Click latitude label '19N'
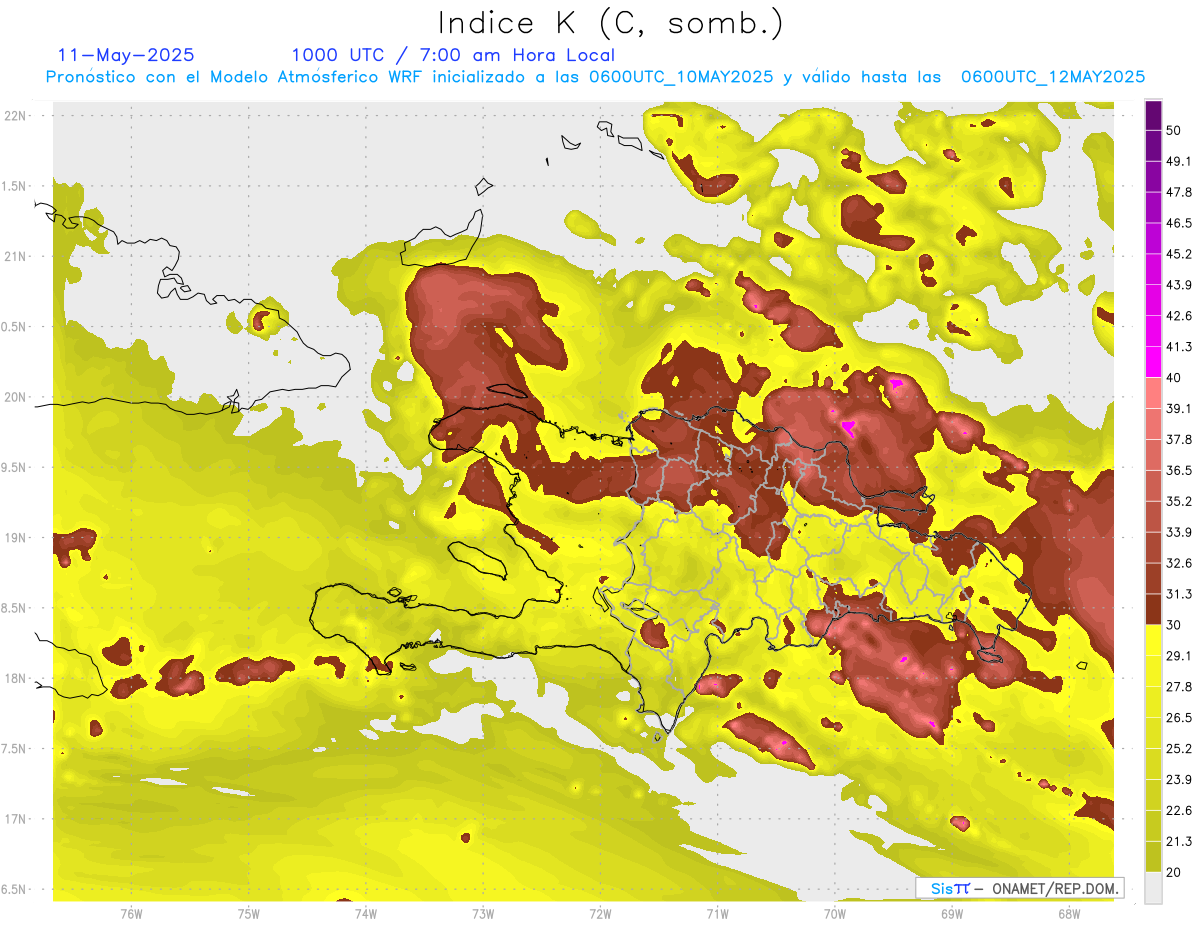Image resolution: width=1200 pixels, height=927 pixels. (17, 538)
